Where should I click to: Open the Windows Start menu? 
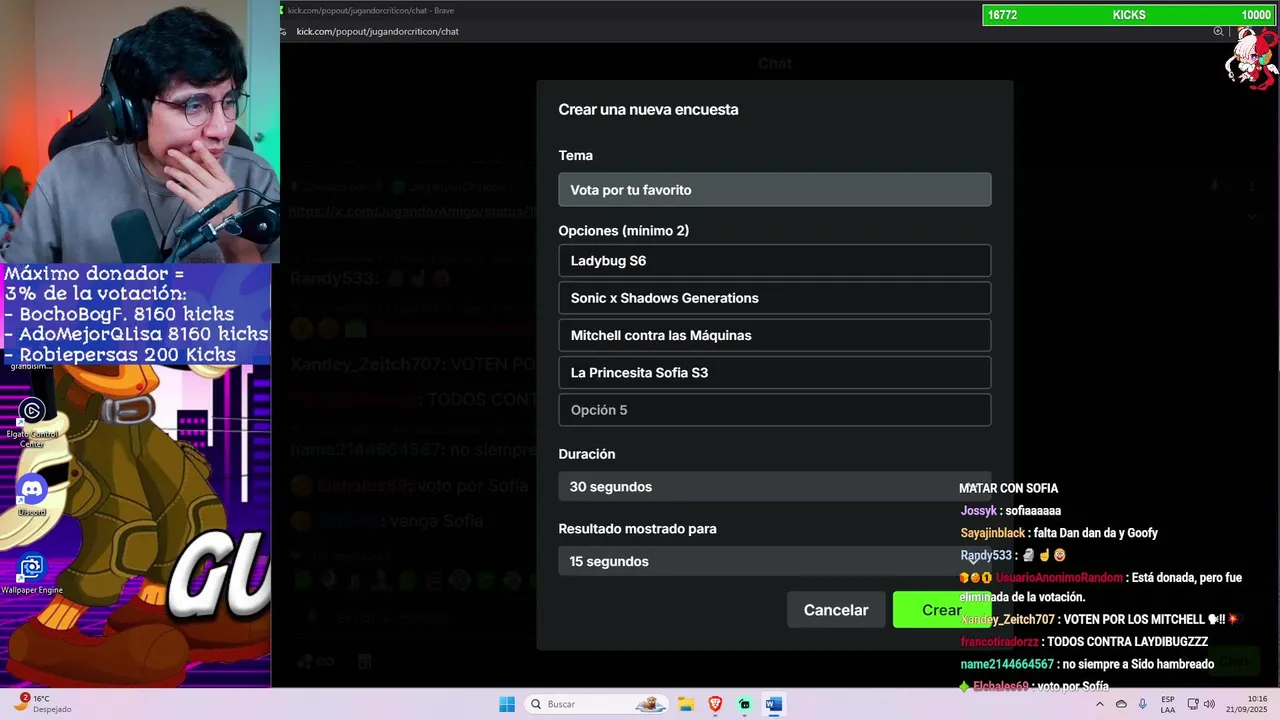[507, 704]
